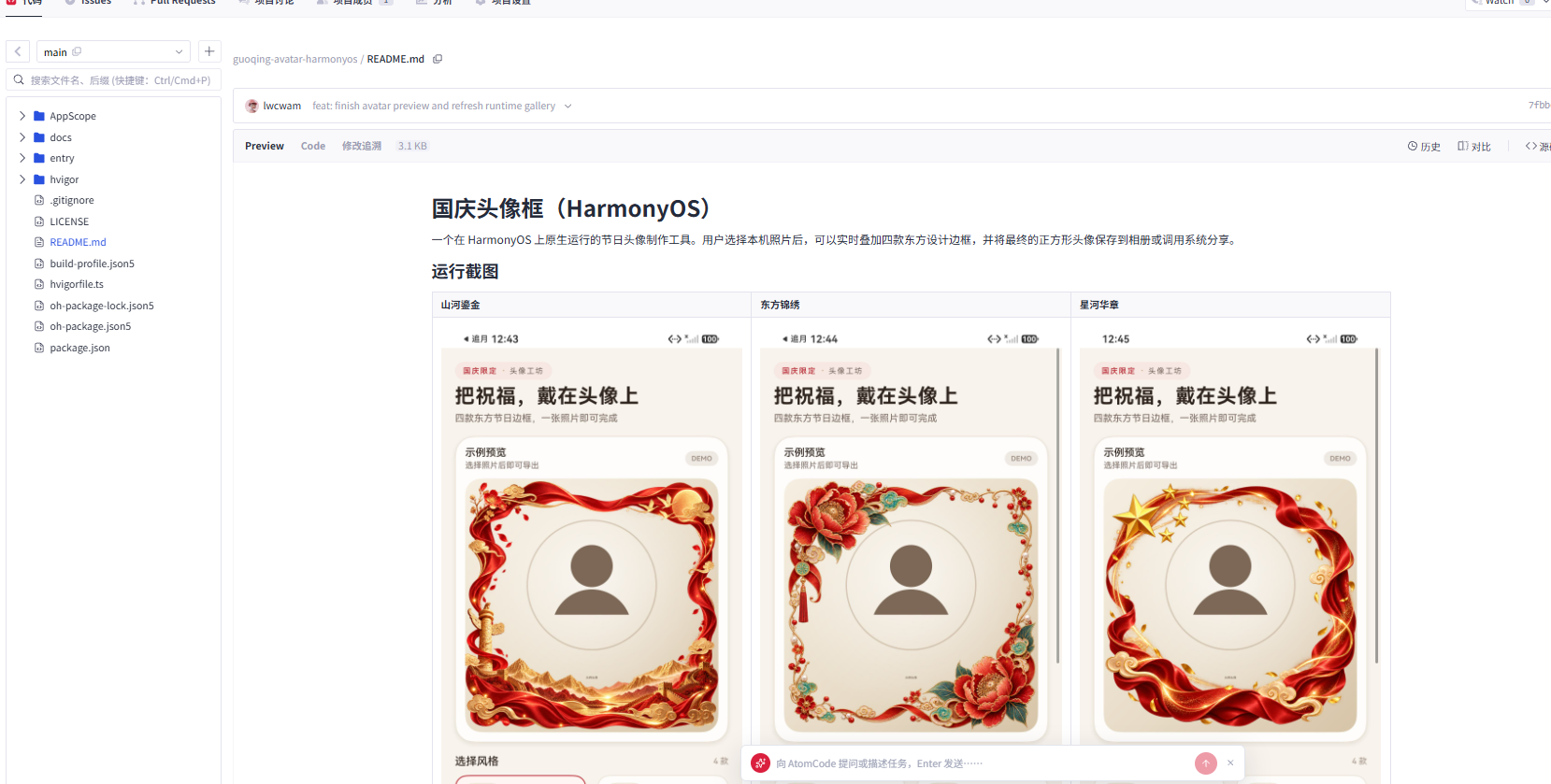Expand the entry folder chevron
Screen dimensions: 1551x784
(x=22, y=158)
